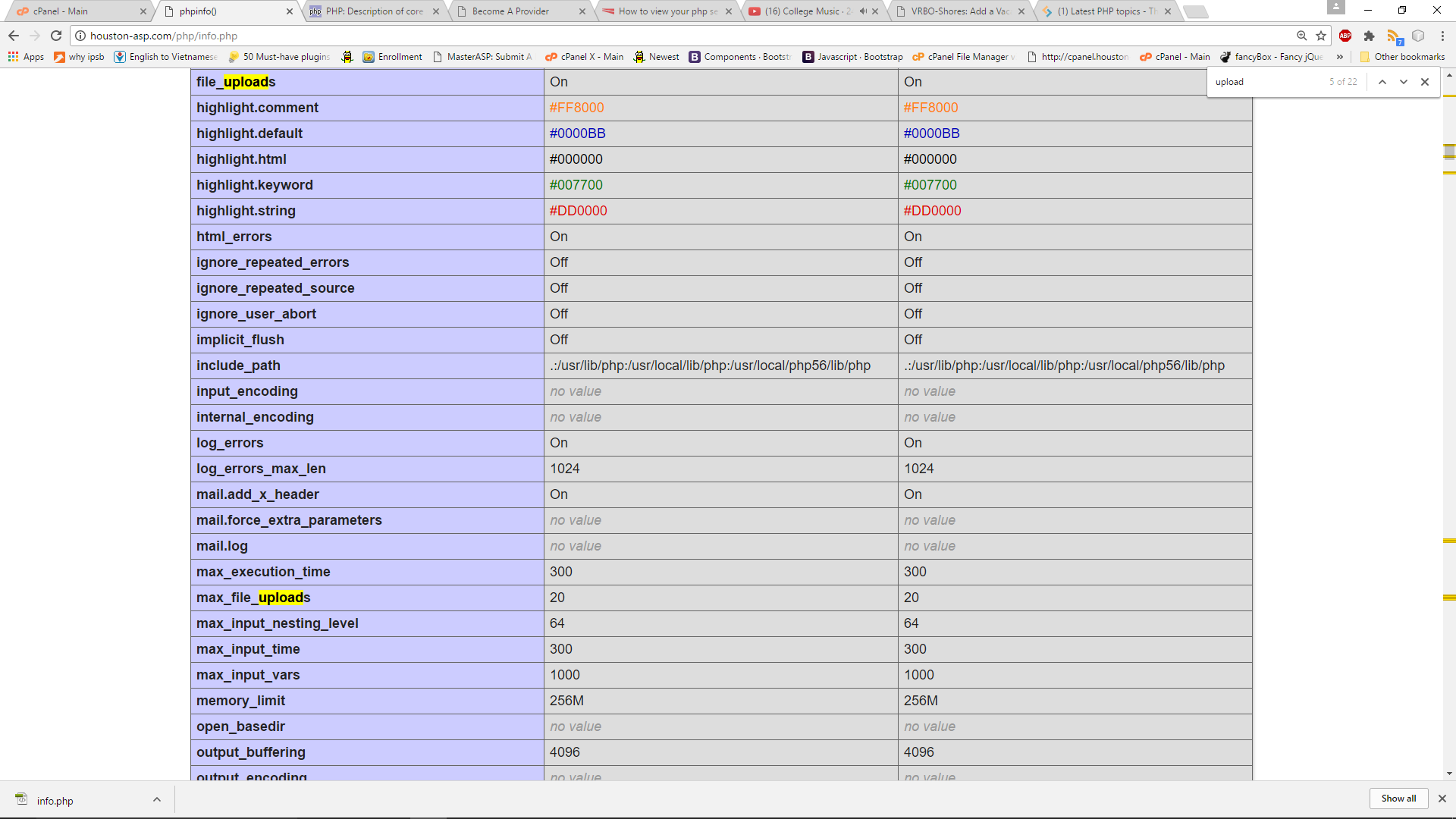1456x819 pixels.
Task: Bookmark this page with the star icon
Action: (1321, 36)
